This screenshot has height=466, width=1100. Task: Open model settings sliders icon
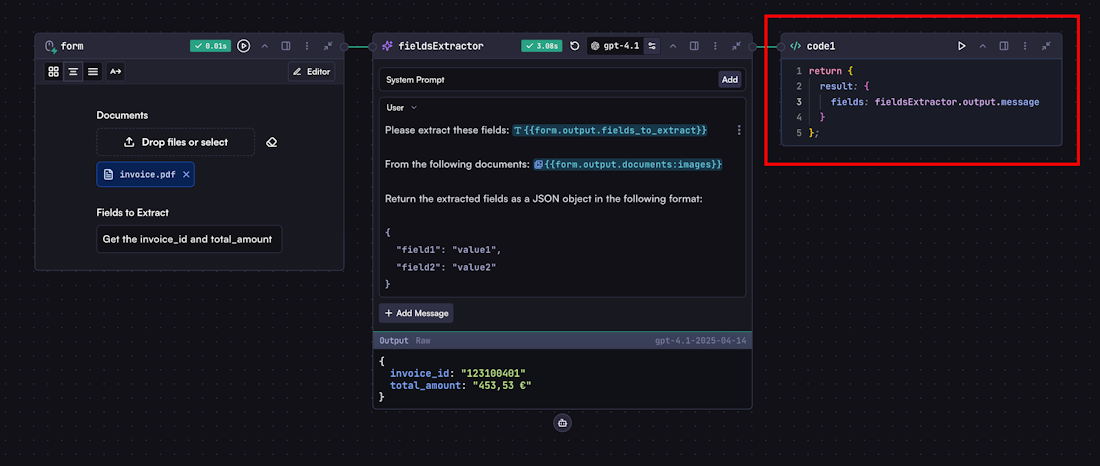pos(652,46)
